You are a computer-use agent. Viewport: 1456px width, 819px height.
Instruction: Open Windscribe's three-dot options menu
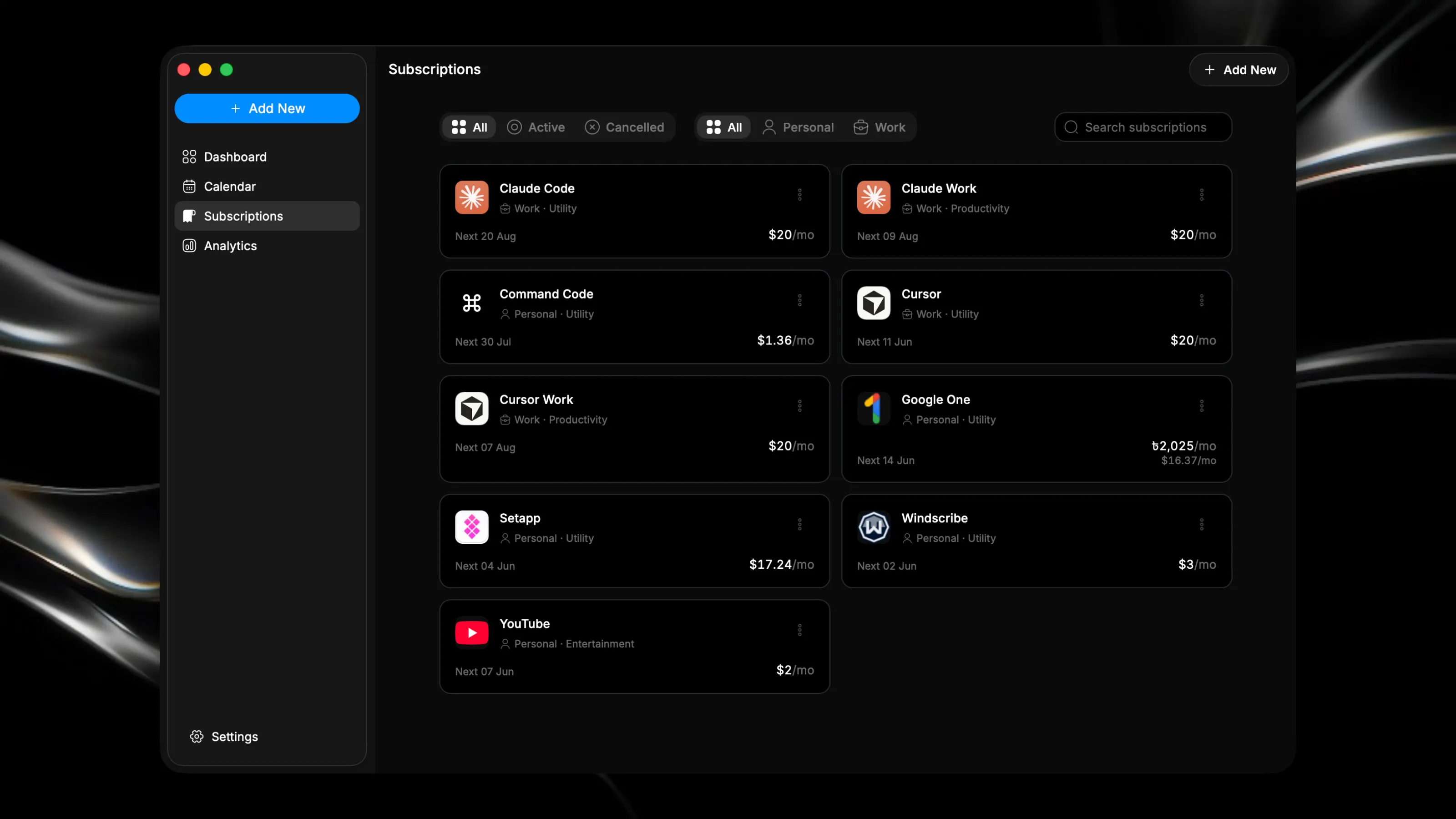1201,525
